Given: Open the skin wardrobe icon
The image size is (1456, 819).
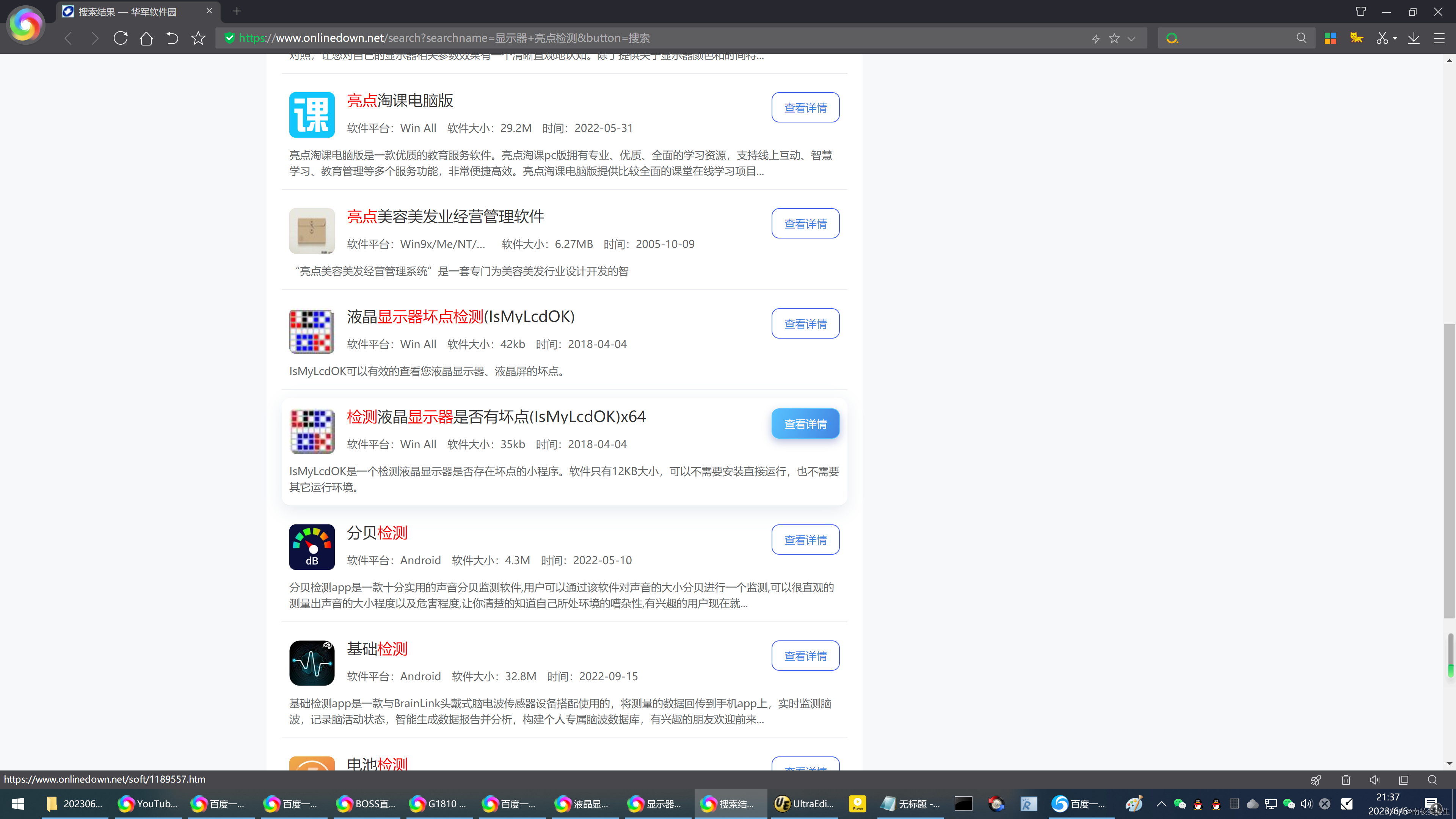Looking at the screenshot, I should click(x=1360, y=11).
